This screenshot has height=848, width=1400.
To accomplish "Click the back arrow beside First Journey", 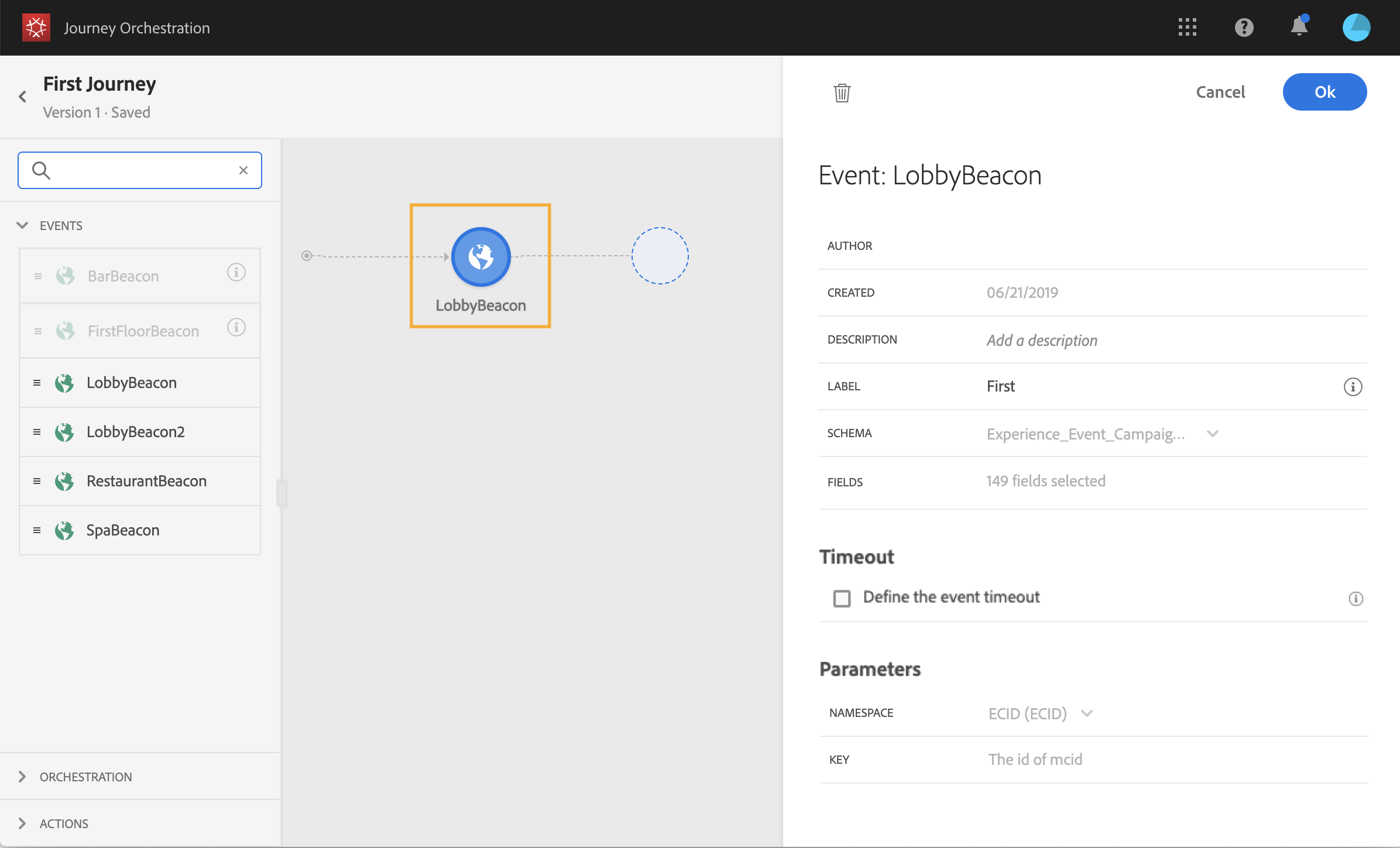I will (x=23, y=97).
